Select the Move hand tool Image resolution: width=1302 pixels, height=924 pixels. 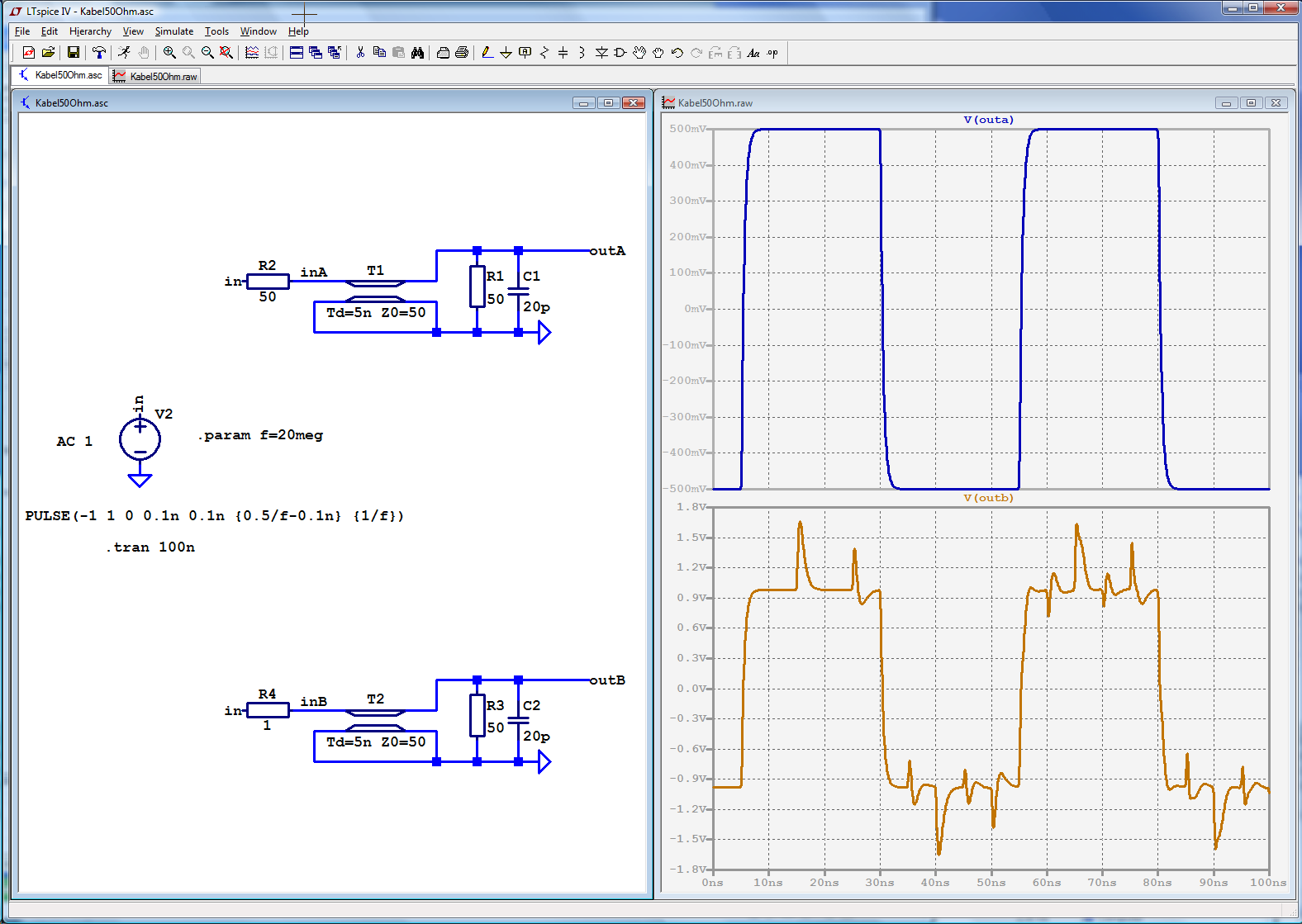pyautogui.click(x=639, y=53)
